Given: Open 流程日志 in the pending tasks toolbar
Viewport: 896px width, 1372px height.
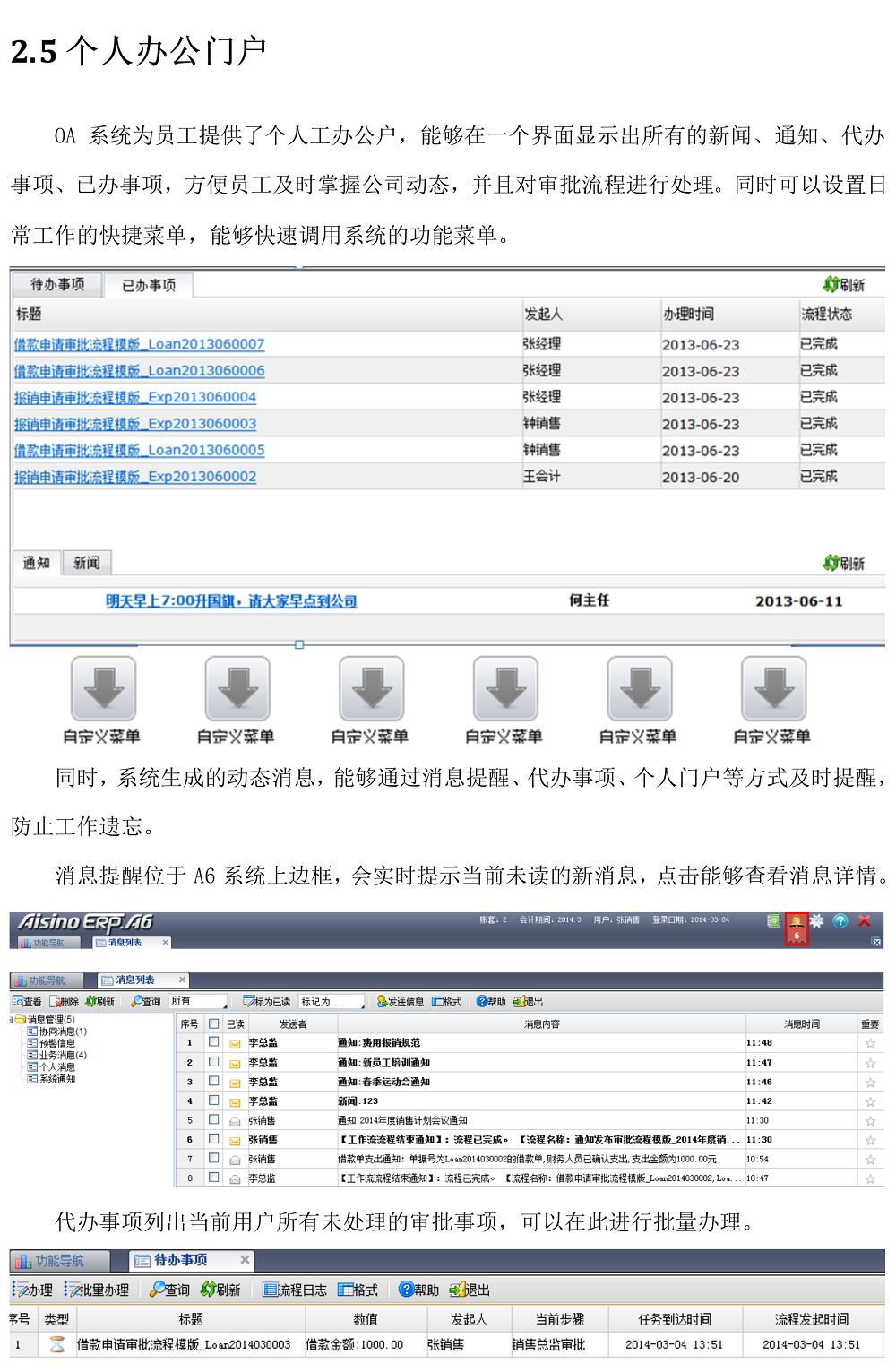Looking at the screenshot, I should 295,1290.
